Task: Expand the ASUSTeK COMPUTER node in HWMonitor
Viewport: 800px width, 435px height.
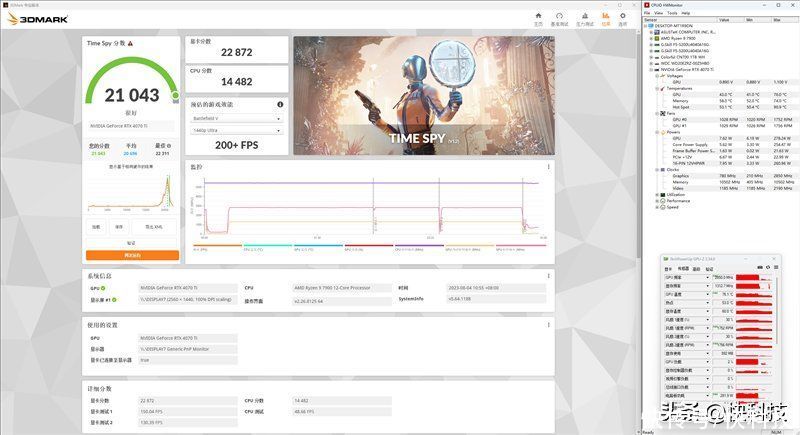Action: coord(651,32)
